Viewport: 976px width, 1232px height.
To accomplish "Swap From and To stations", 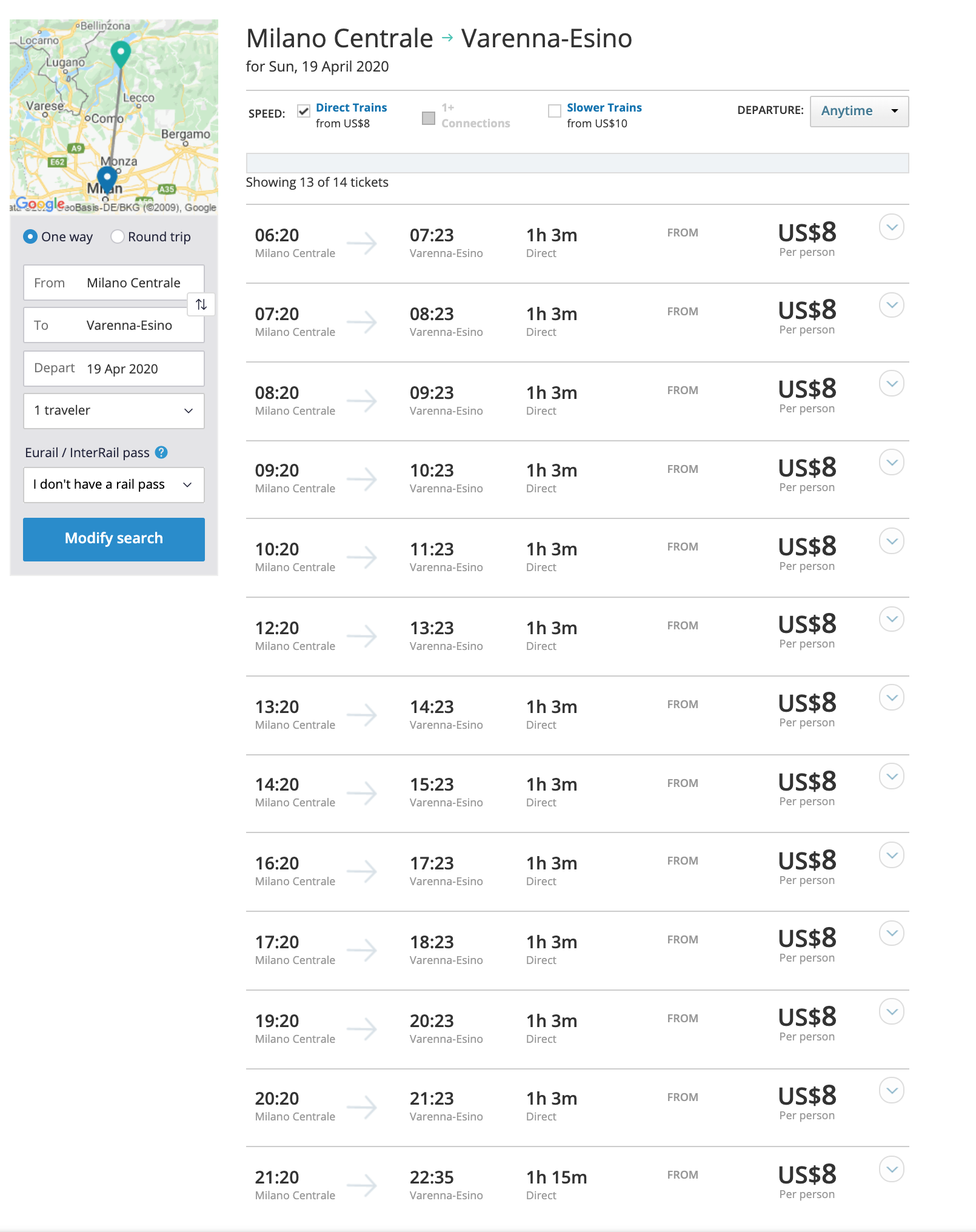I will (201, 304).
